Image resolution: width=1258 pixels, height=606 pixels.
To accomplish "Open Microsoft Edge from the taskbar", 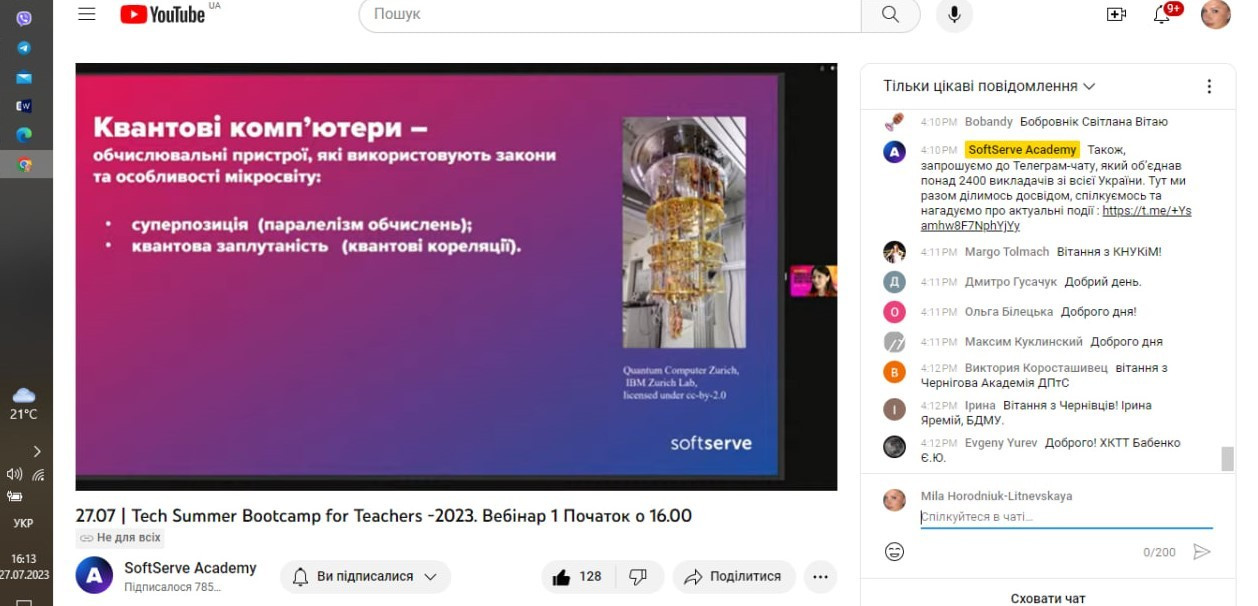I will pyautogui.click(x=24, y=134).
